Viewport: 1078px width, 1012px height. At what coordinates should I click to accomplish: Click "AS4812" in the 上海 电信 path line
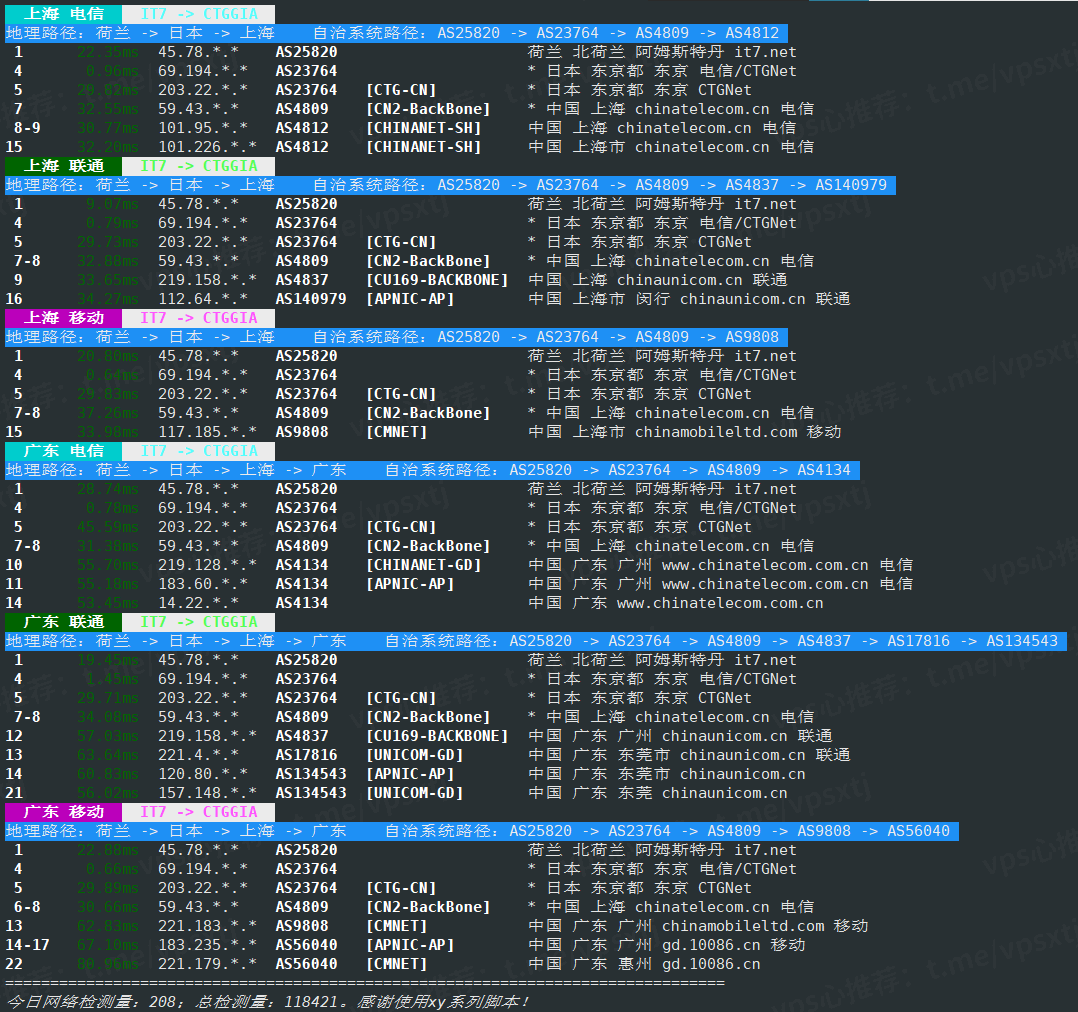(752, 33)
